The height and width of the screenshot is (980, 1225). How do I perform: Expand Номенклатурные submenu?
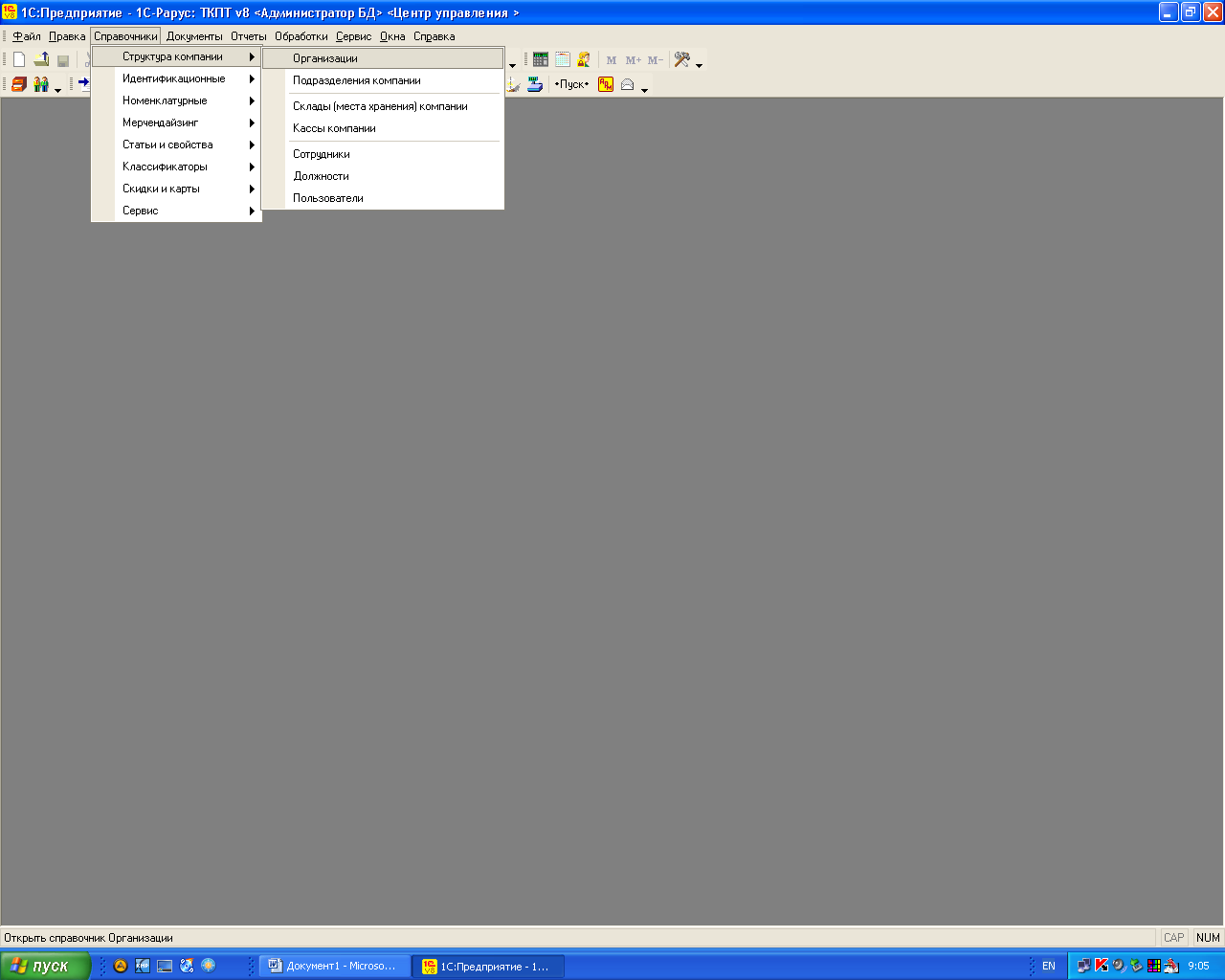(x=176, y=100)
